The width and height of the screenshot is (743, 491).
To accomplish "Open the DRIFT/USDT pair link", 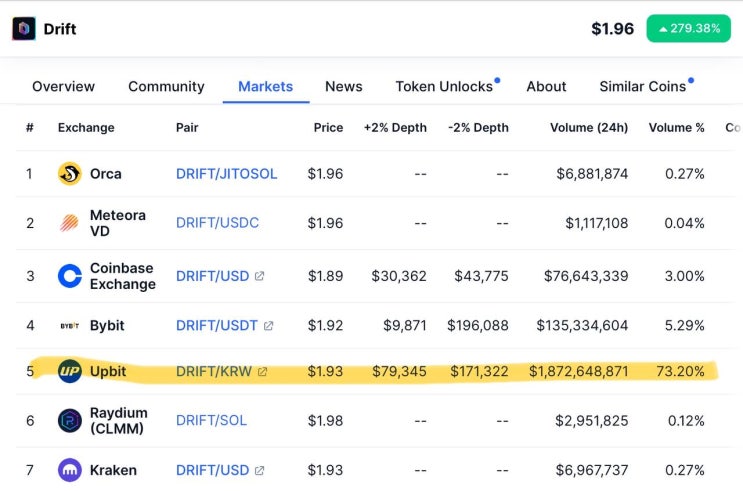I will click(217, 326).
